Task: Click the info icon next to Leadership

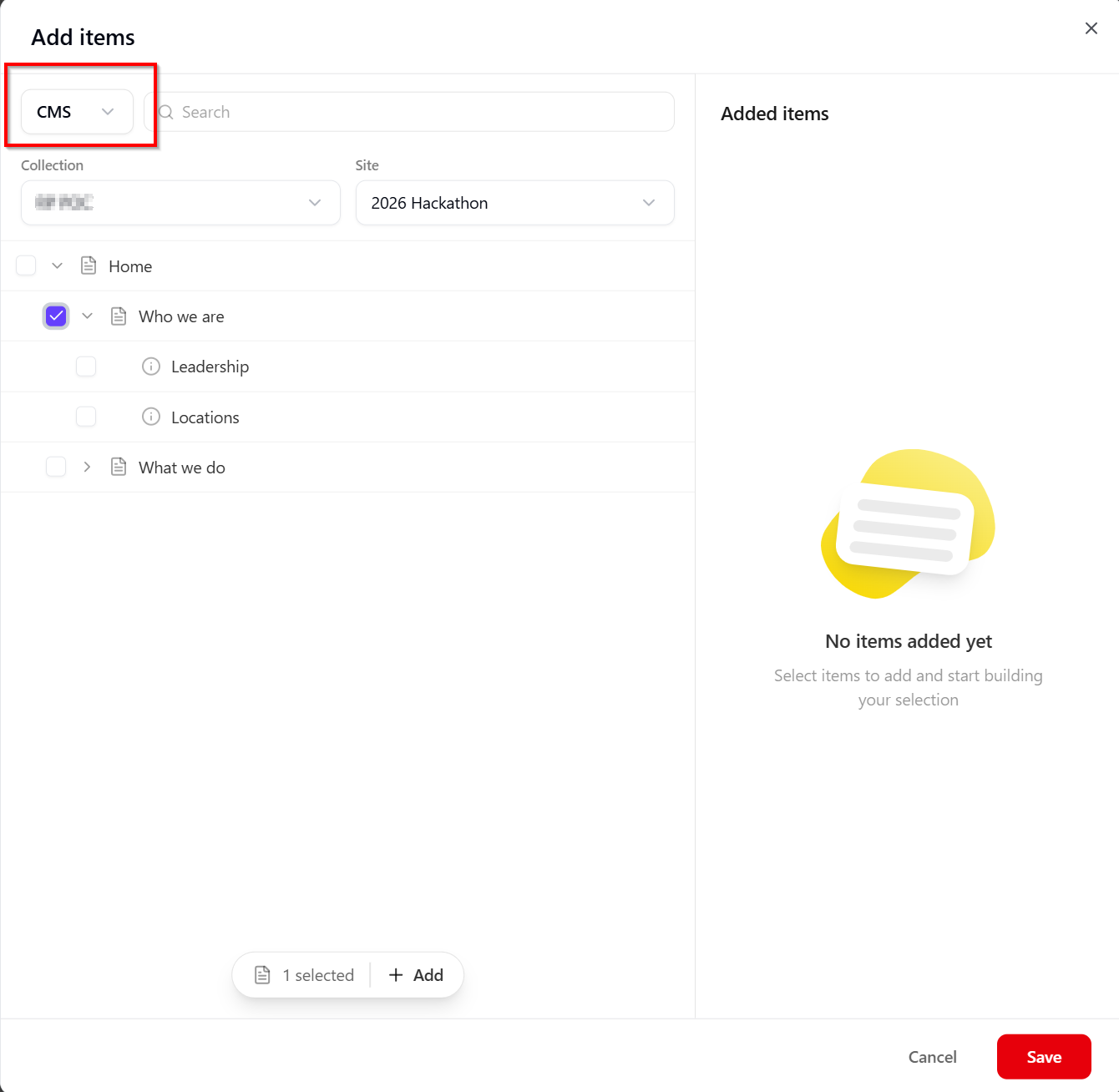Action: (x=151, y=367)
